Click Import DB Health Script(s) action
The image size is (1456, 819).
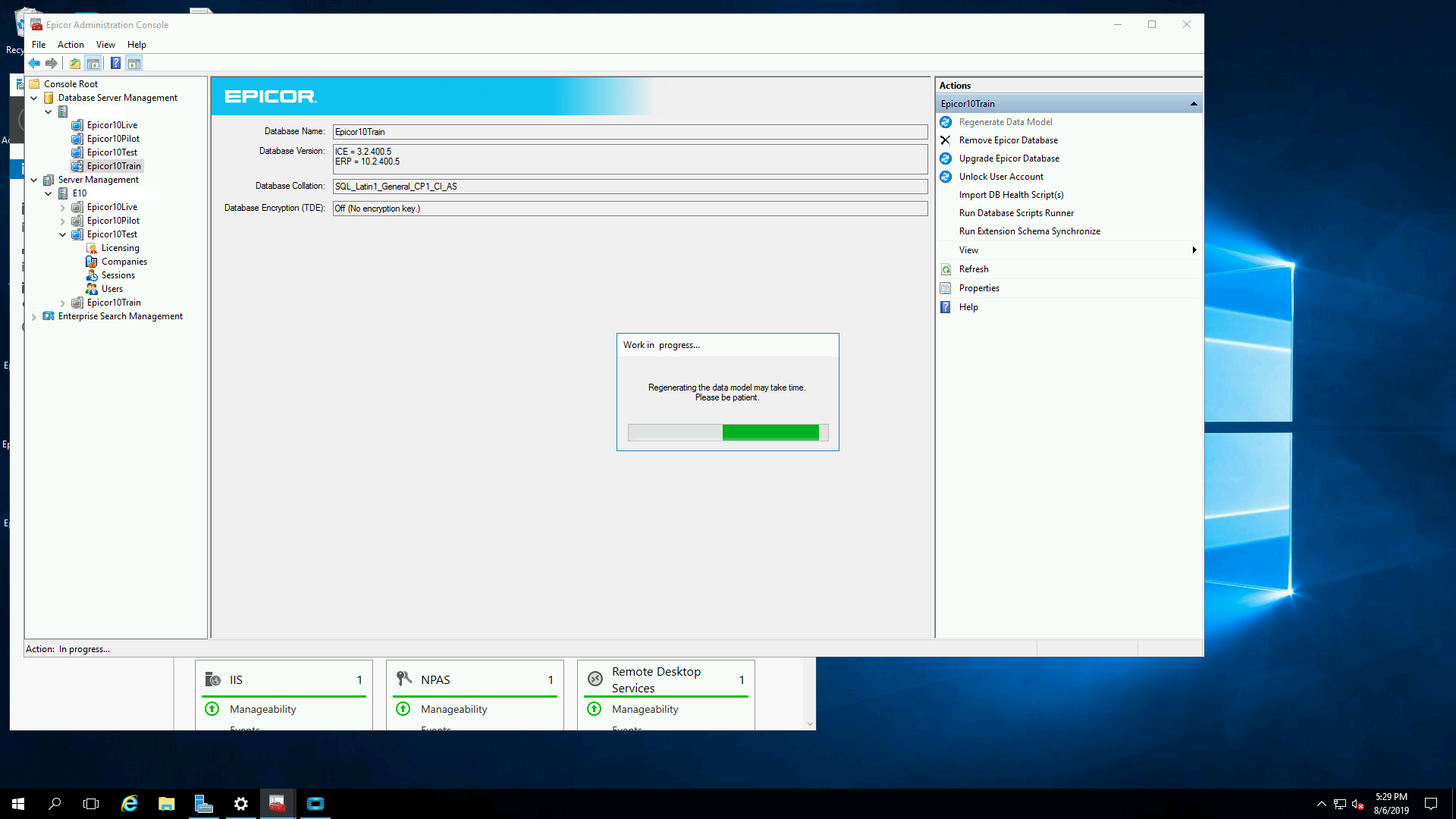point(1011,195)
